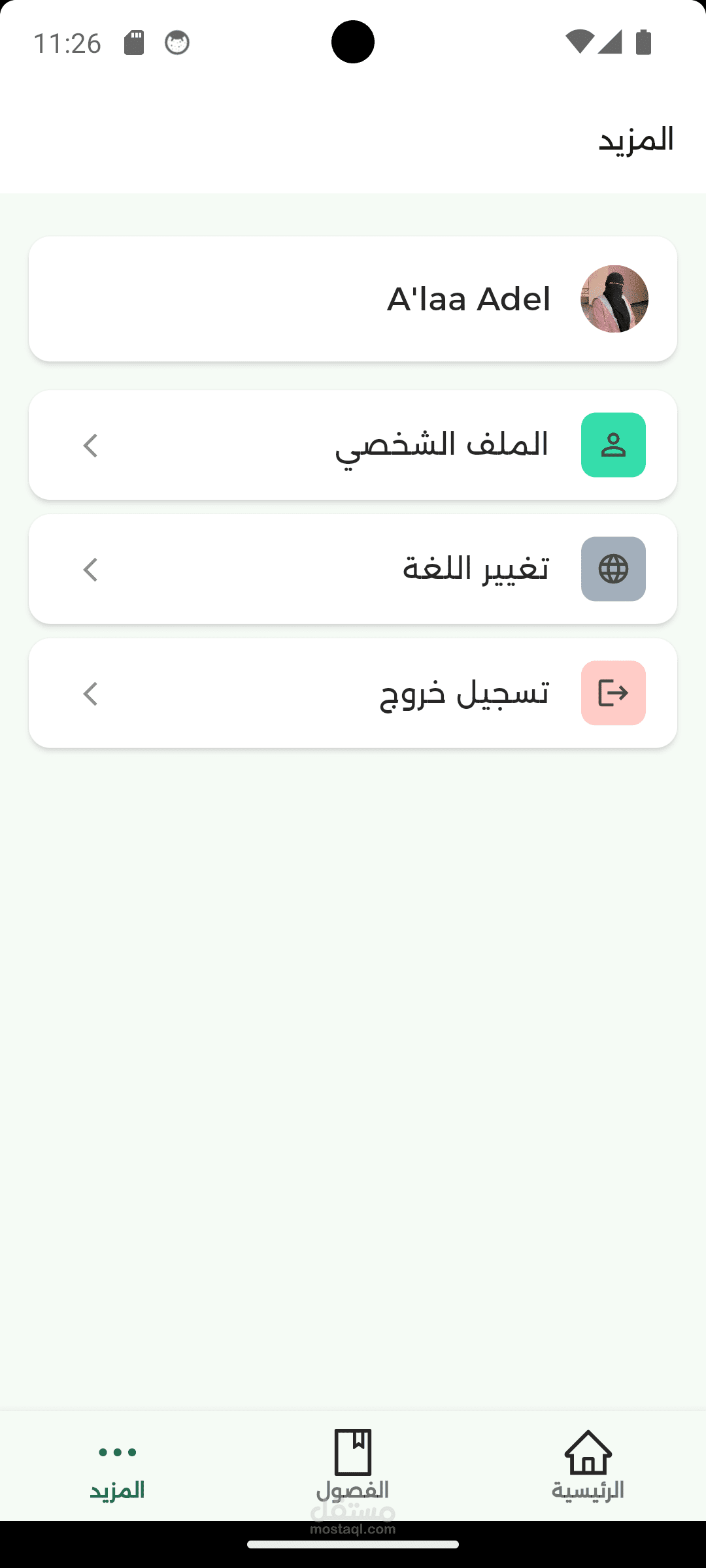706x1568 pixels.
Task: Tap the تغيير اللغة text
Action: point(476,569)
